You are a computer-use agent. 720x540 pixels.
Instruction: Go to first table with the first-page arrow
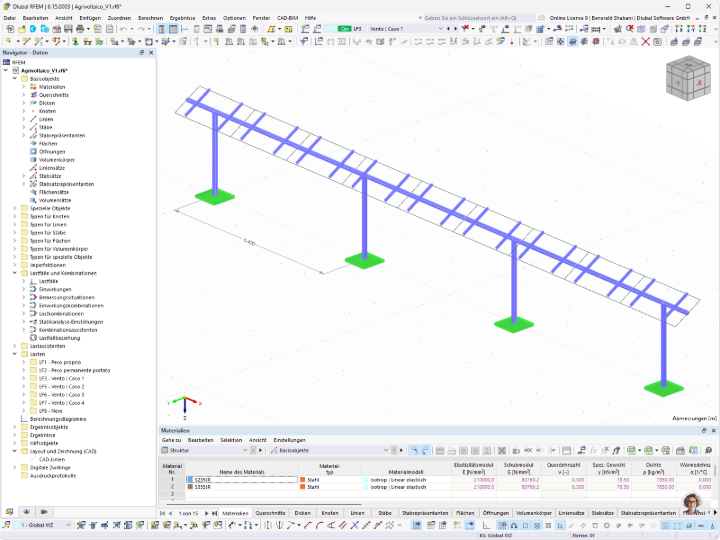[162, 513]
